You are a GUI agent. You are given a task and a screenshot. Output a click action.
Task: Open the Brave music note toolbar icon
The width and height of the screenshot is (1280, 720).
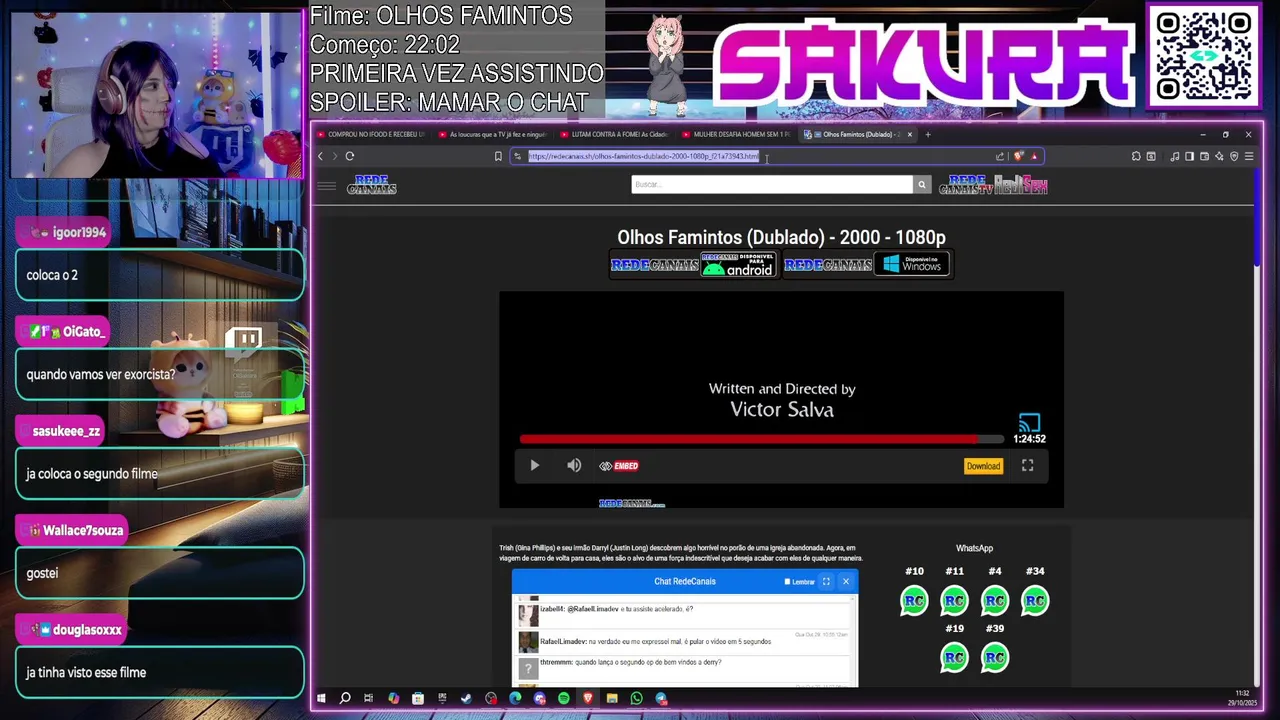(1175, 156)
